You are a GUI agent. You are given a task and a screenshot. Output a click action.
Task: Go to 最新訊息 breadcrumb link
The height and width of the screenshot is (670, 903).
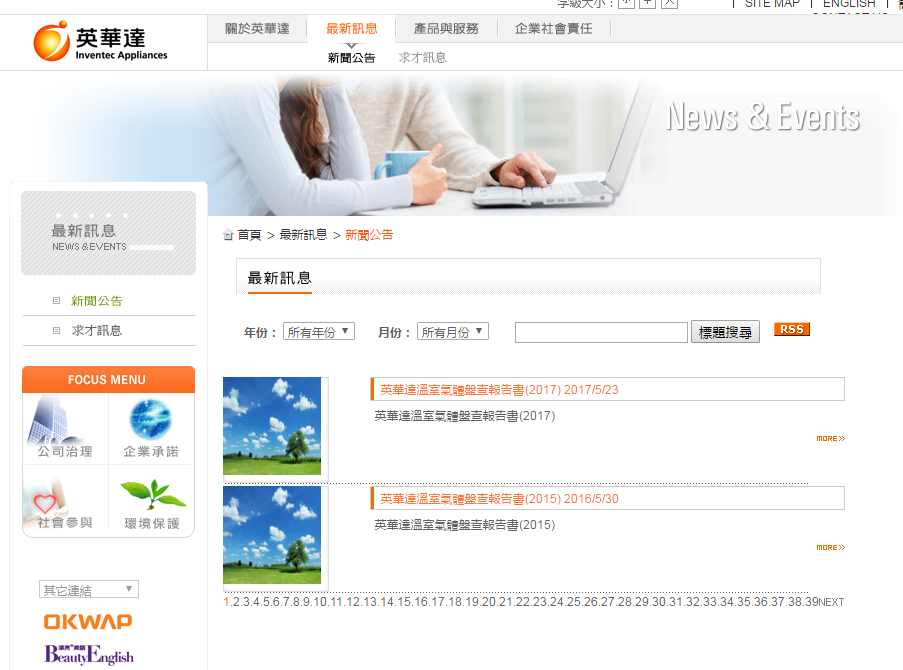[303, 235]
